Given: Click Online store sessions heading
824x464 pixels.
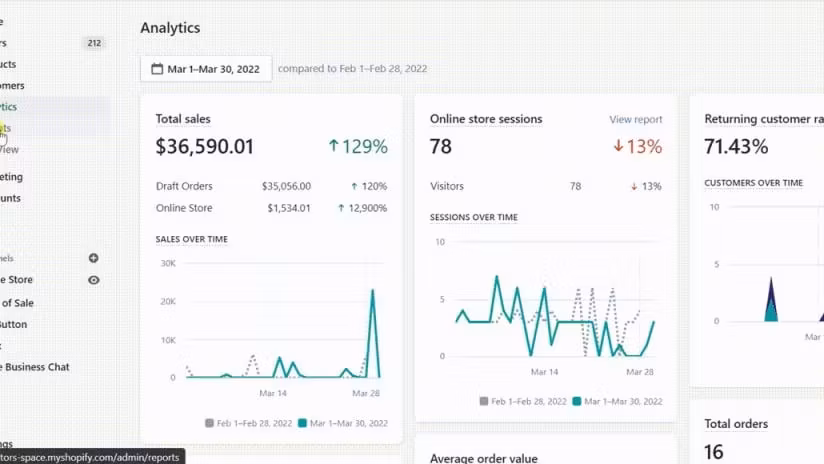Looking at the screenshot, I should point(486,119).
